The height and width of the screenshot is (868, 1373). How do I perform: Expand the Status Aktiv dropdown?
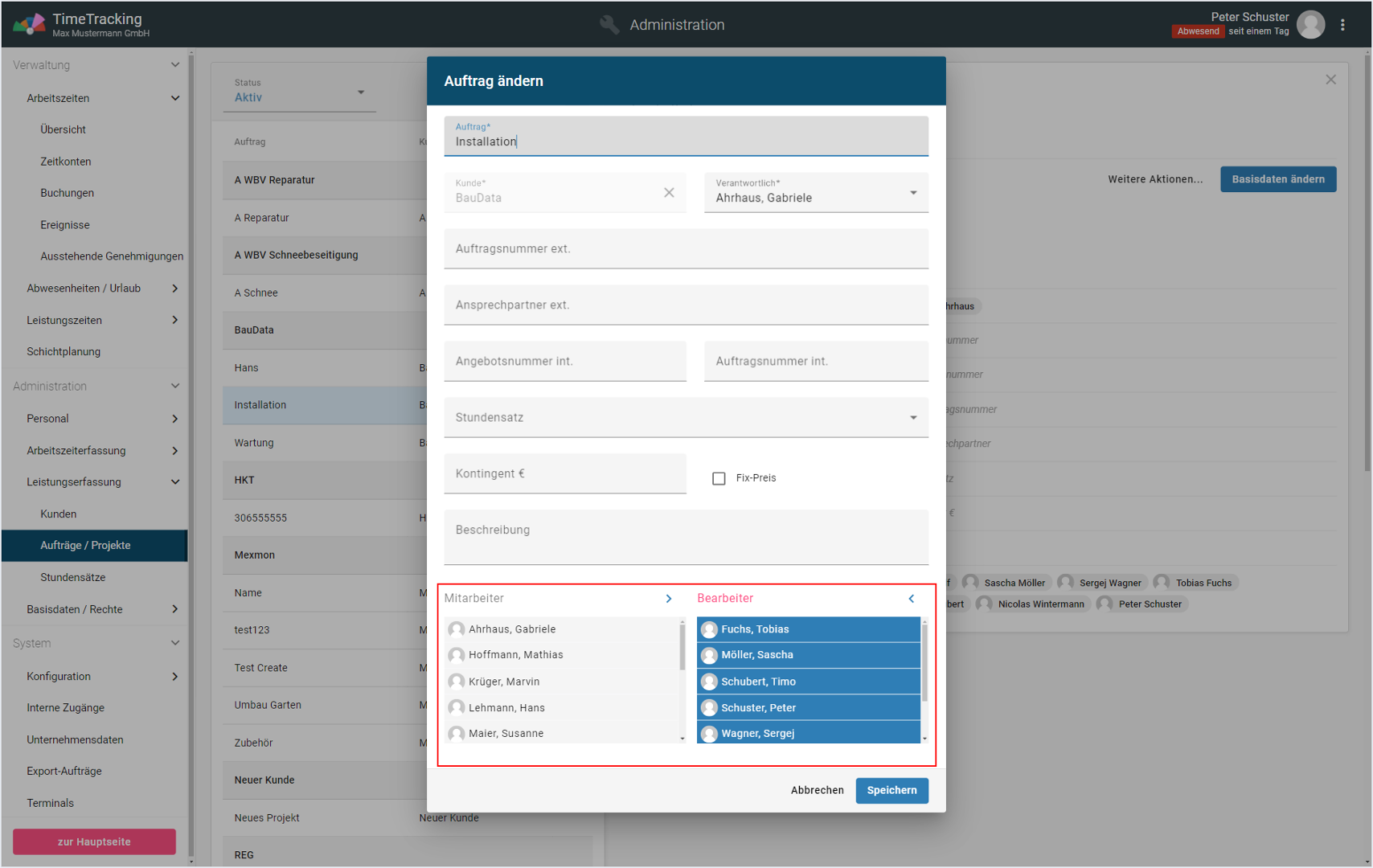(361, 93)
